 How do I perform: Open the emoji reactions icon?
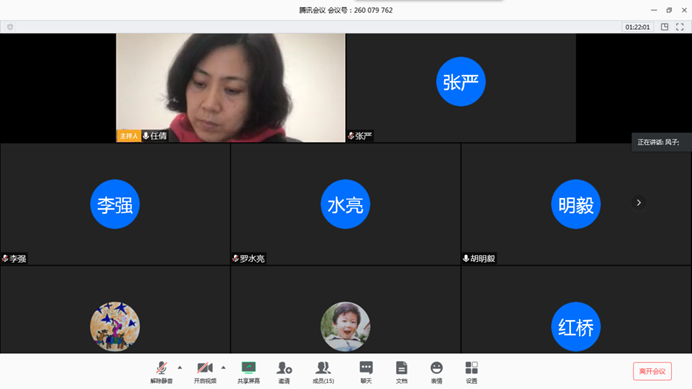point(436,372)
